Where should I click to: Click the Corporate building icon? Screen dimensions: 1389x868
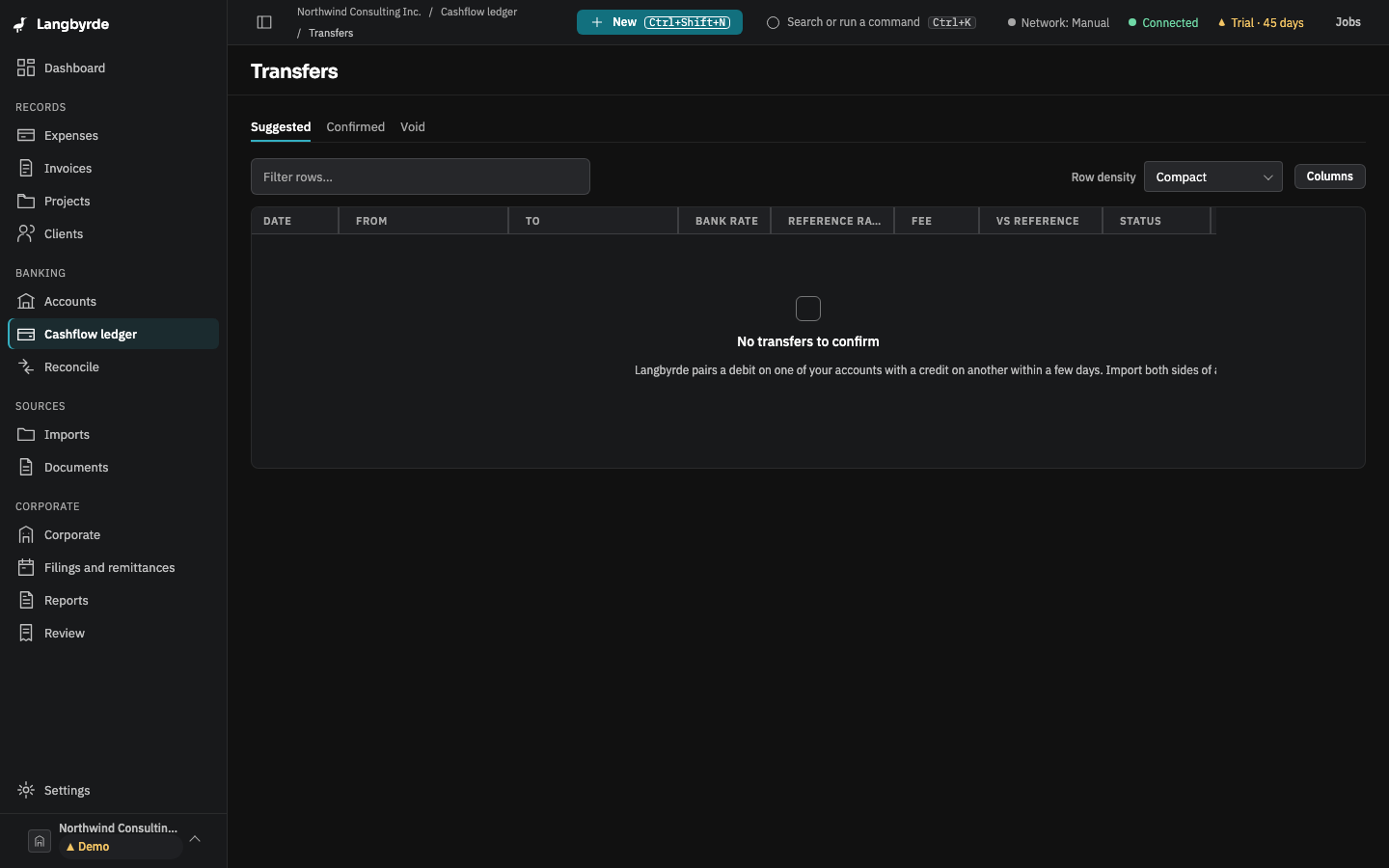click(x=26, y=534)
